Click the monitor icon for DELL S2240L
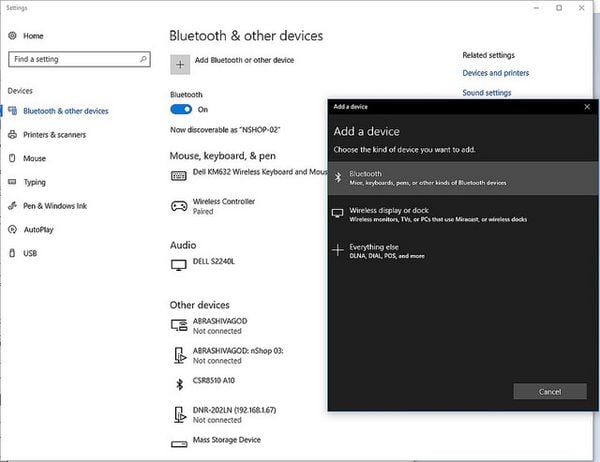This screenshot has height=462, width=600. pyautogui.click(x=179, y=265)
